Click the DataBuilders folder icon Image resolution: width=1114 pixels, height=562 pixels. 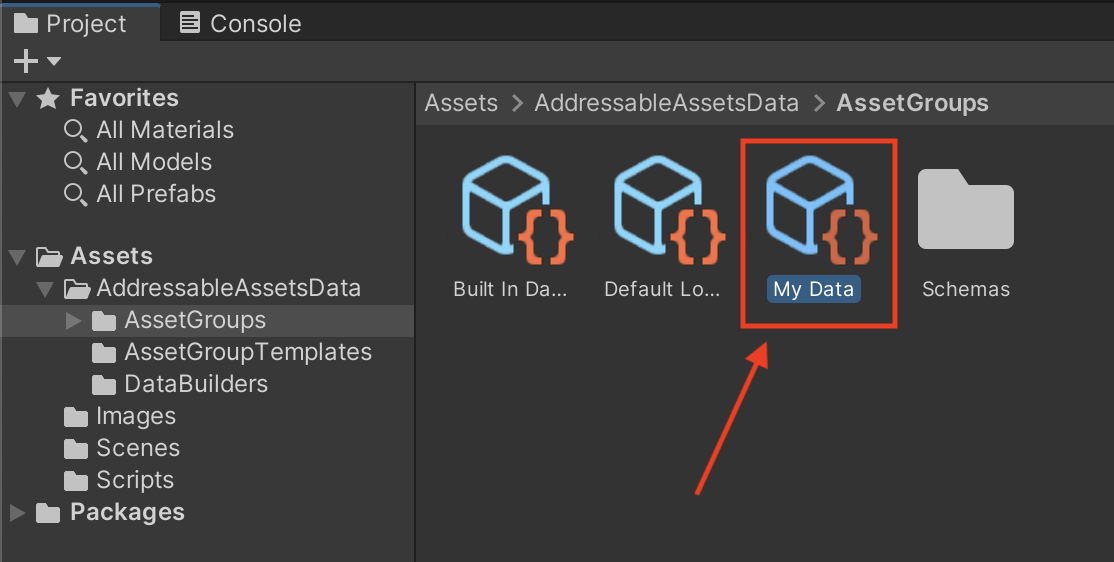104,385
